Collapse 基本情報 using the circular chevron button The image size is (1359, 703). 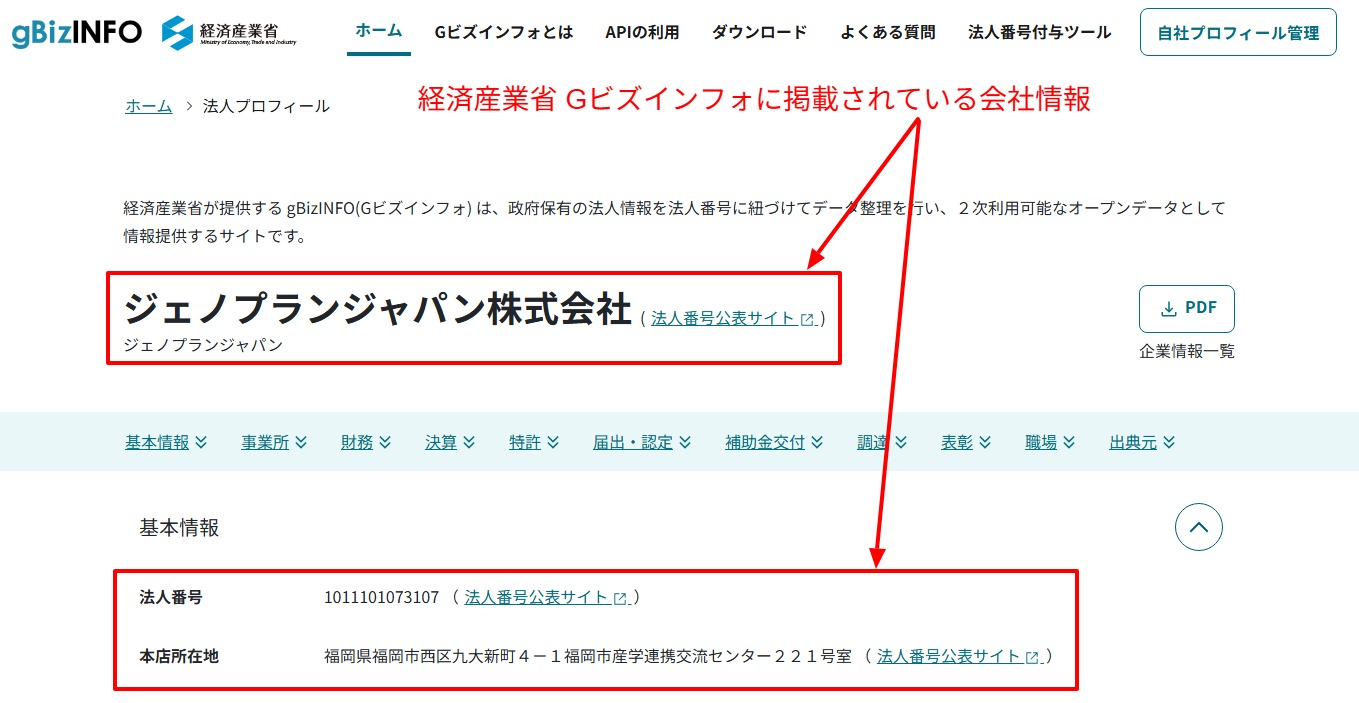pos(1199,526)
